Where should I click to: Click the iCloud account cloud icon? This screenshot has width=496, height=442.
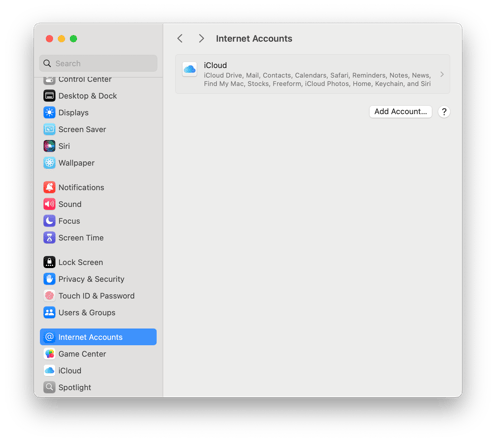click(x=190, y=69)
